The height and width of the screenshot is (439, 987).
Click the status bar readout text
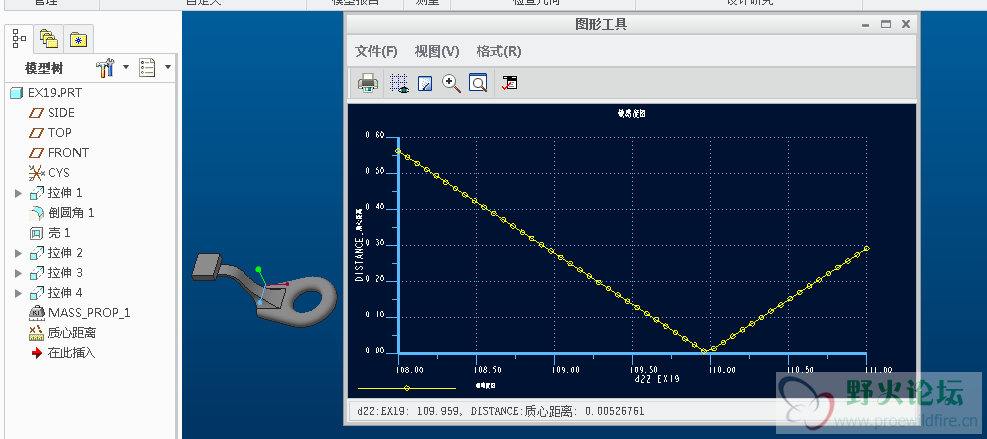pyautogui.click(x=500, y=411)
